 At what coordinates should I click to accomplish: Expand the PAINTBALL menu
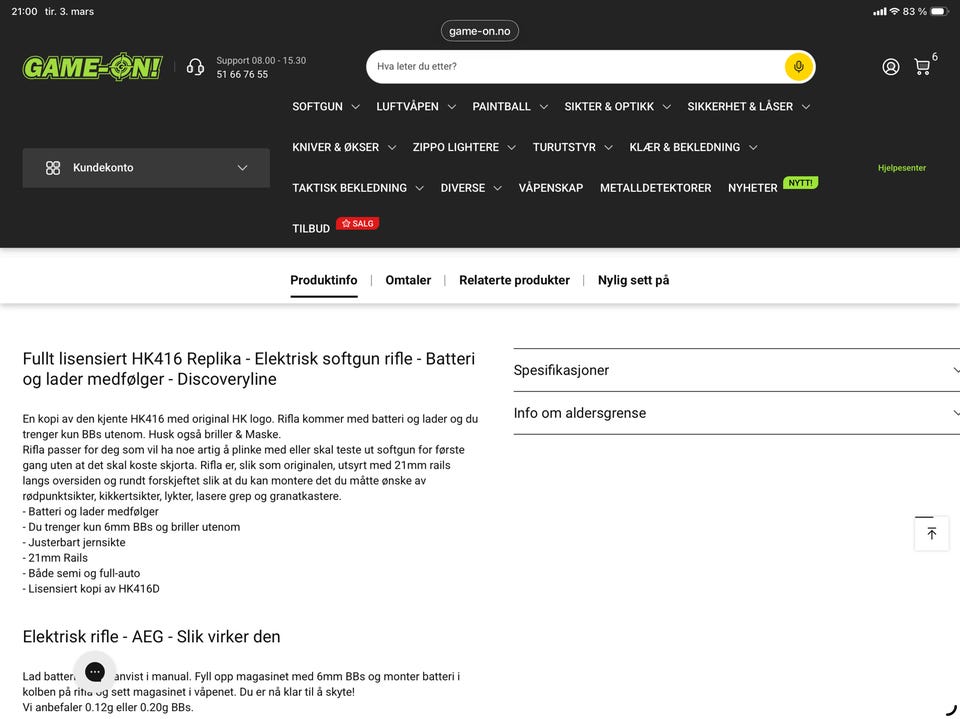pyautogui.click(x=509, y=107)
